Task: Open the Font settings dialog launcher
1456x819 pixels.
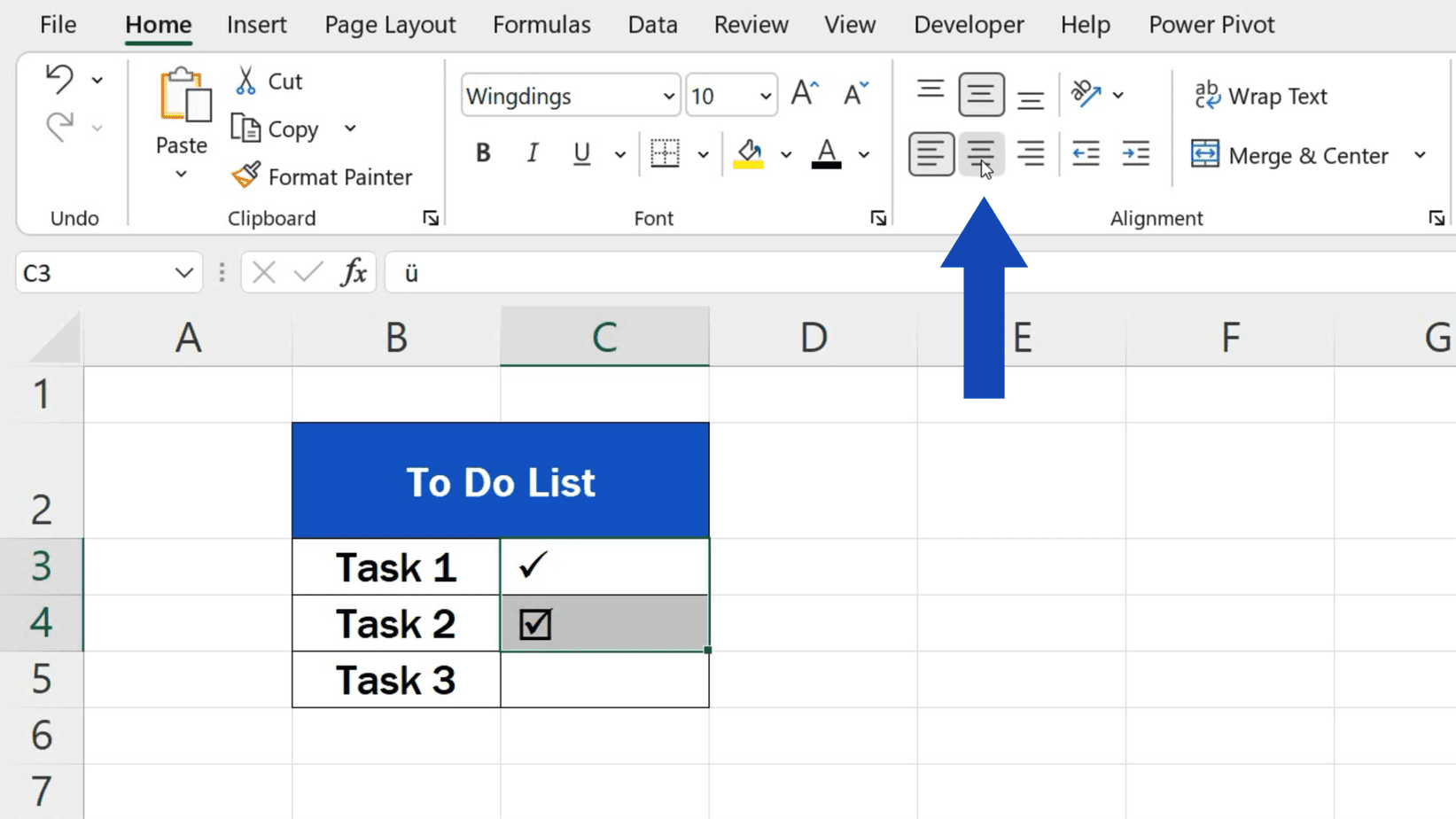Action: [878, 217]
